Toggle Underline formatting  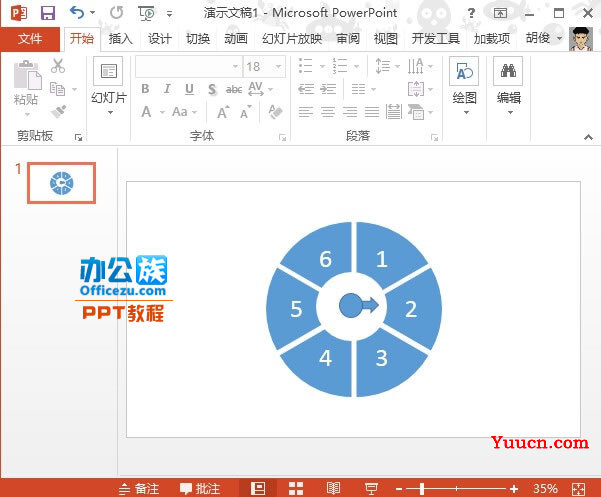point(189,89)
